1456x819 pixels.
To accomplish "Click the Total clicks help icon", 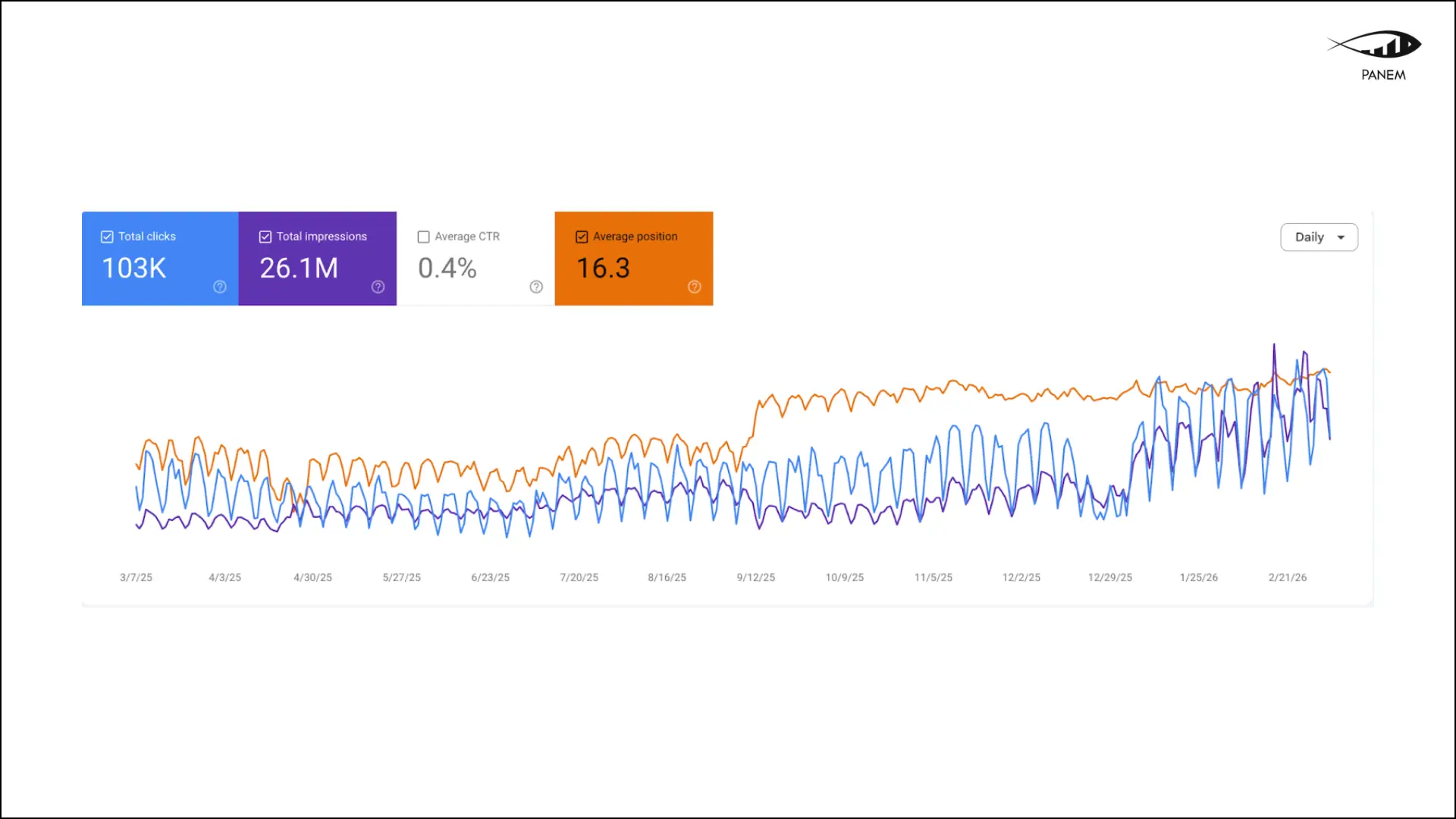I will point(220,287).
